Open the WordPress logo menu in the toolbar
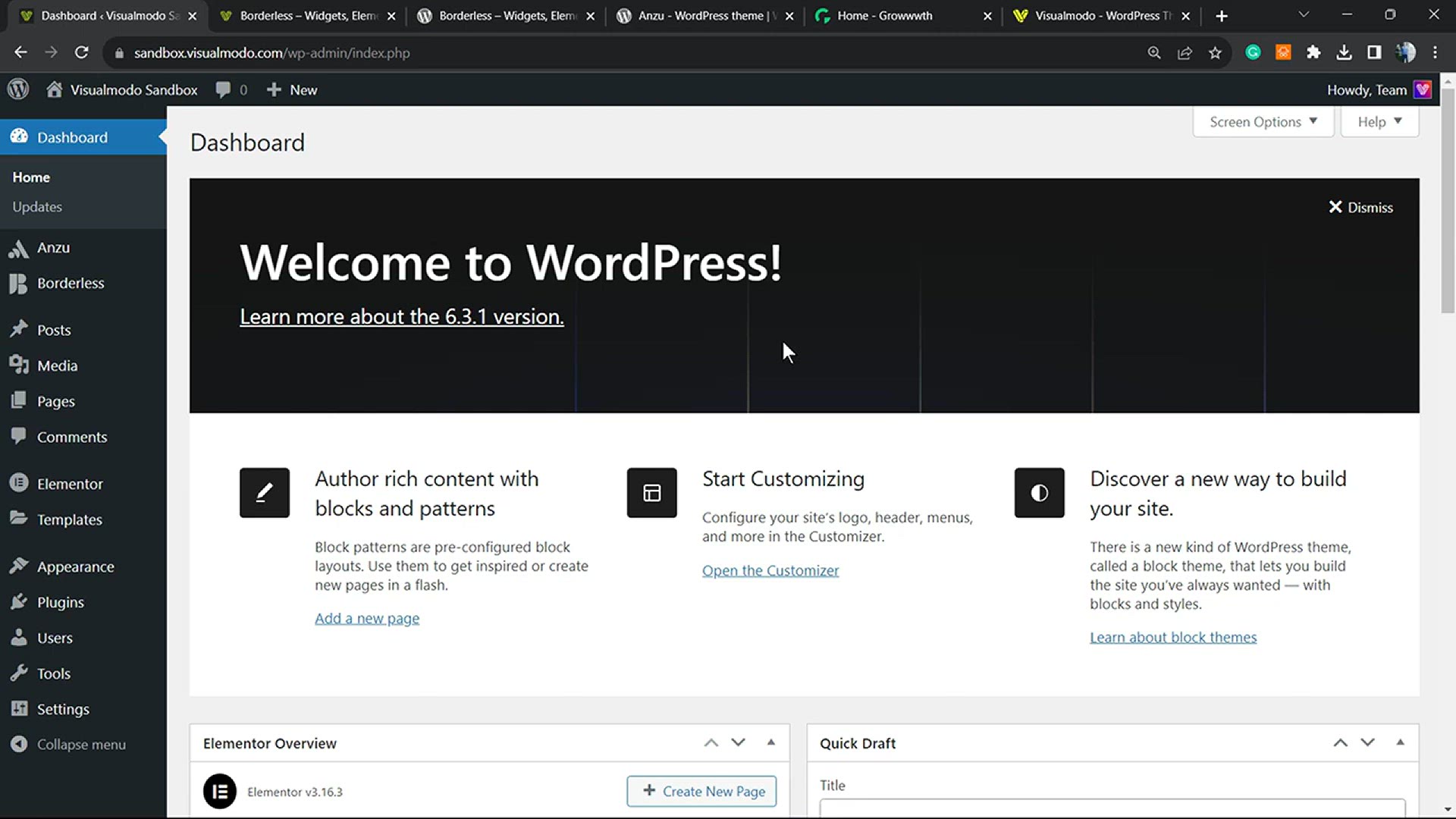The width and height of the screenshot is (1456, 819). (x=19, y=89)
